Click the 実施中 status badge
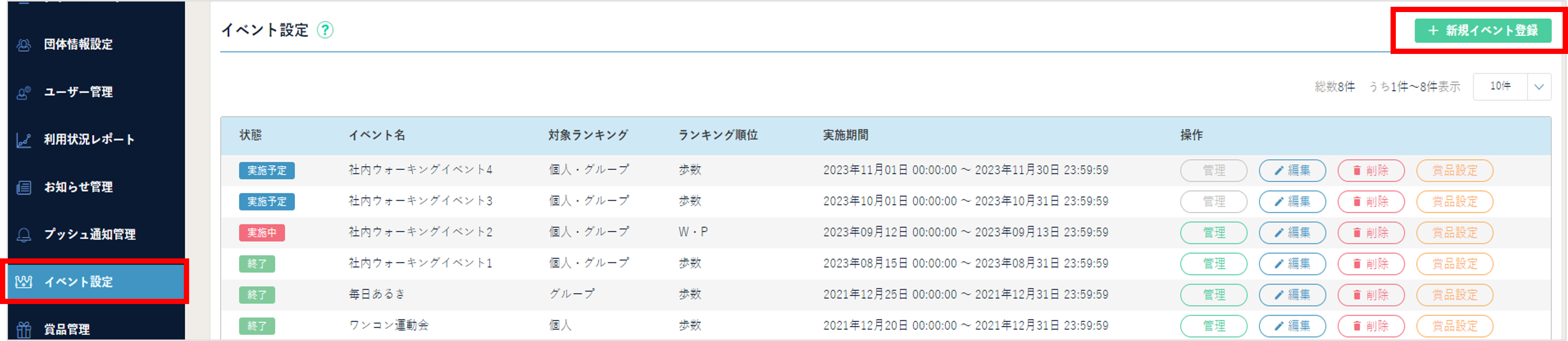1568x341 pixels. 262,233
